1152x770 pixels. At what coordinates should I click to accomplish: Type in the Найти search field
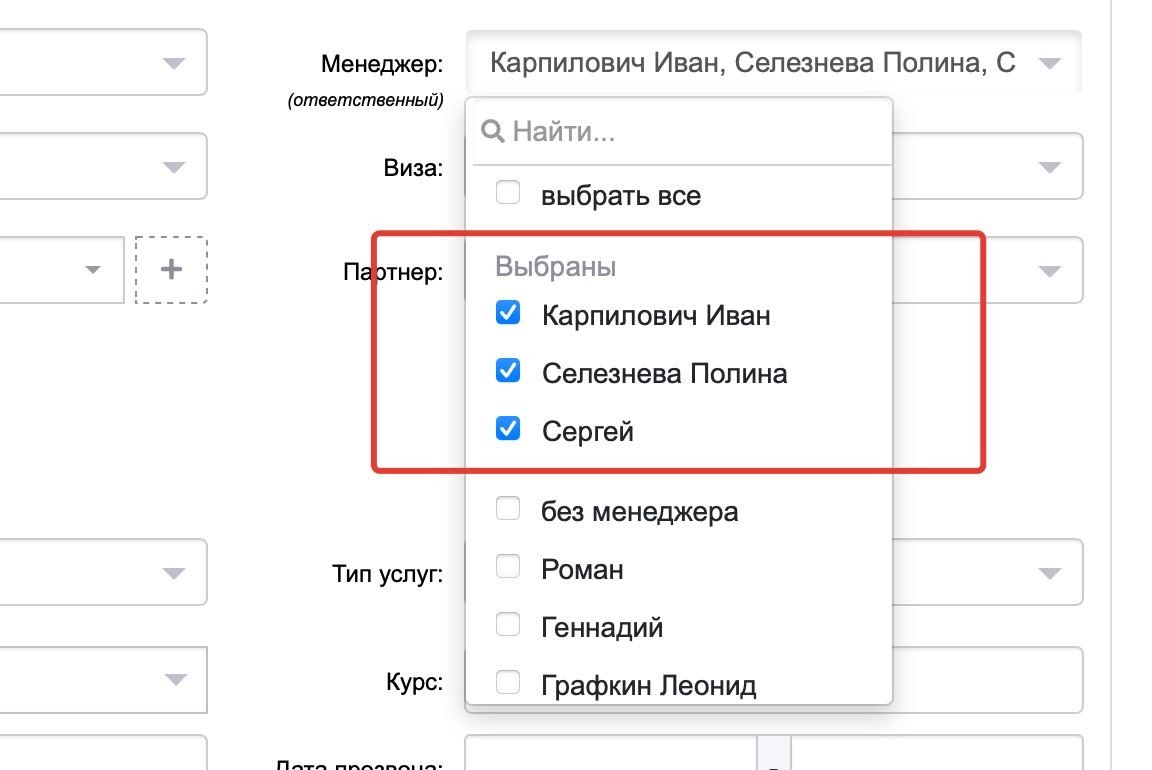tap(690, 131)
